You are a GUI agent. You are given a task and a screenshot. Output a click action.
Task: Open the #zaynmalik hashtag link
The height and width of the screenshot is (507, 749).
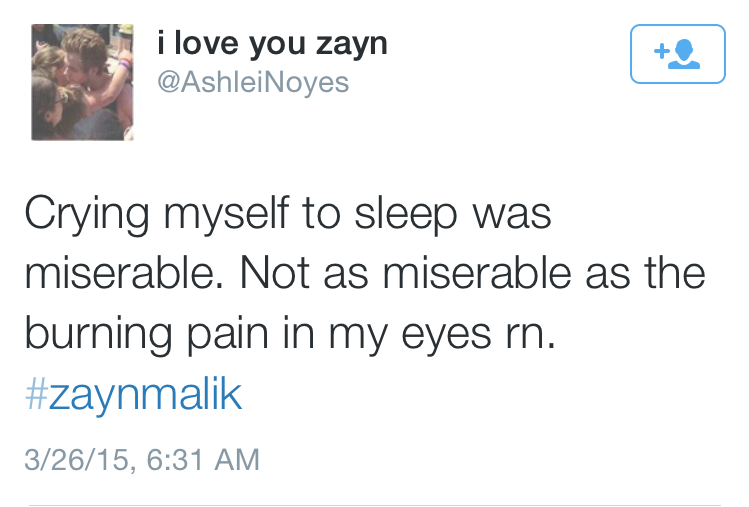133,395
